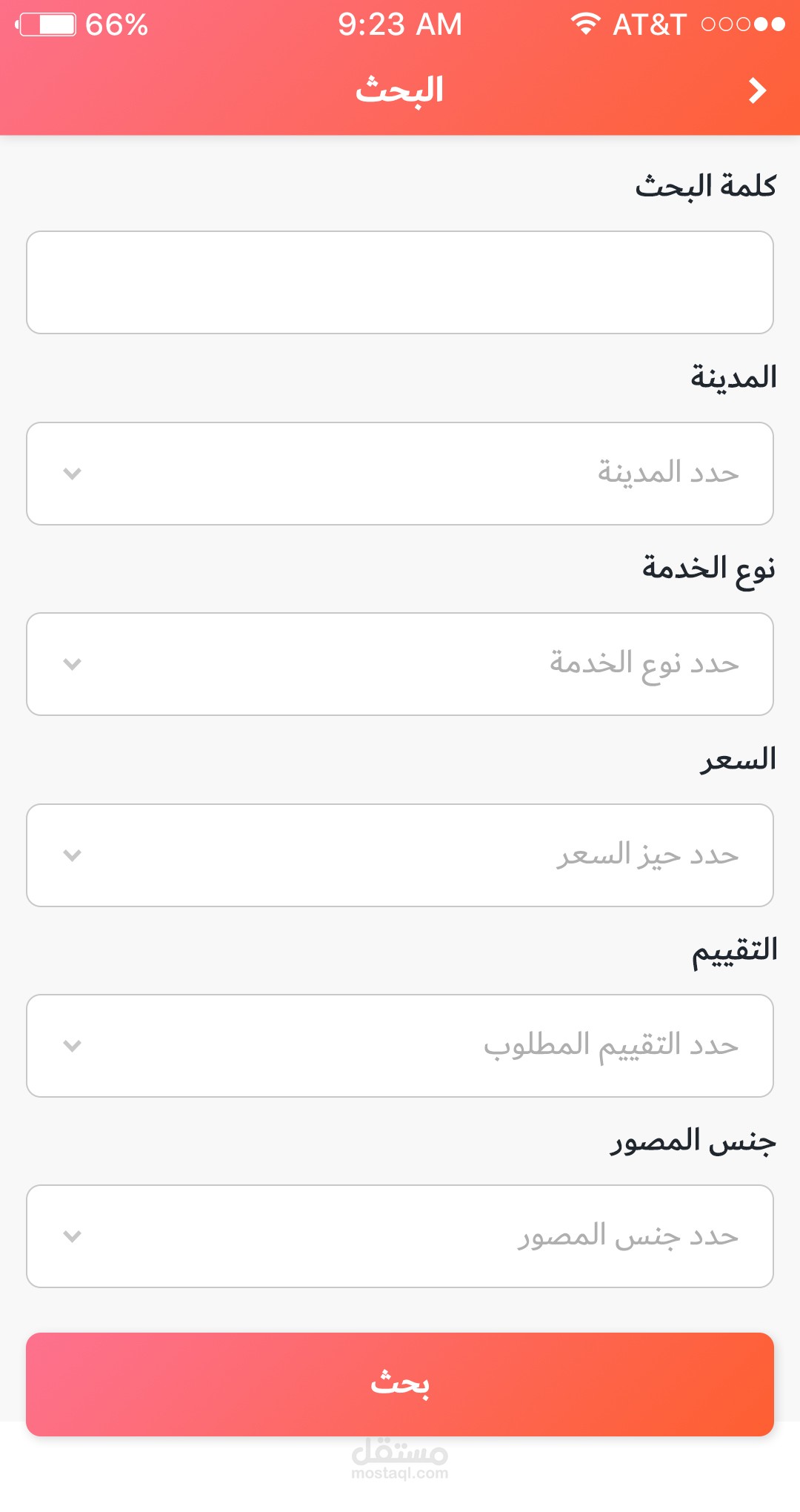Click the mostaql.com watermark logo
The width and height of the screenshot is (800, 1512).
[400, 1459]
